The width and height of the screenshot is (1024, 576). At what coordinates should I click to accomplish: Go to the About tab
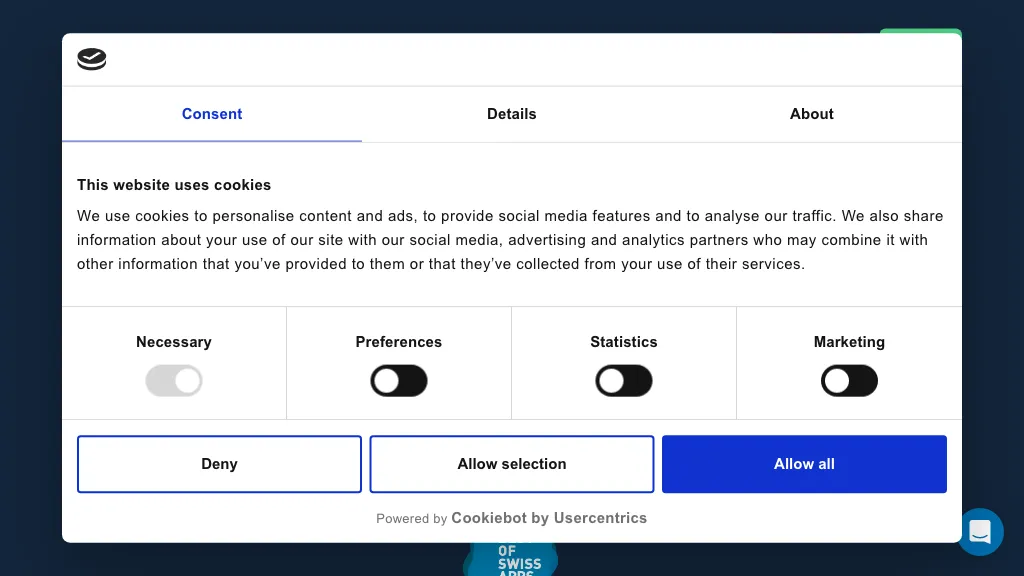click(x=812, y=114)
